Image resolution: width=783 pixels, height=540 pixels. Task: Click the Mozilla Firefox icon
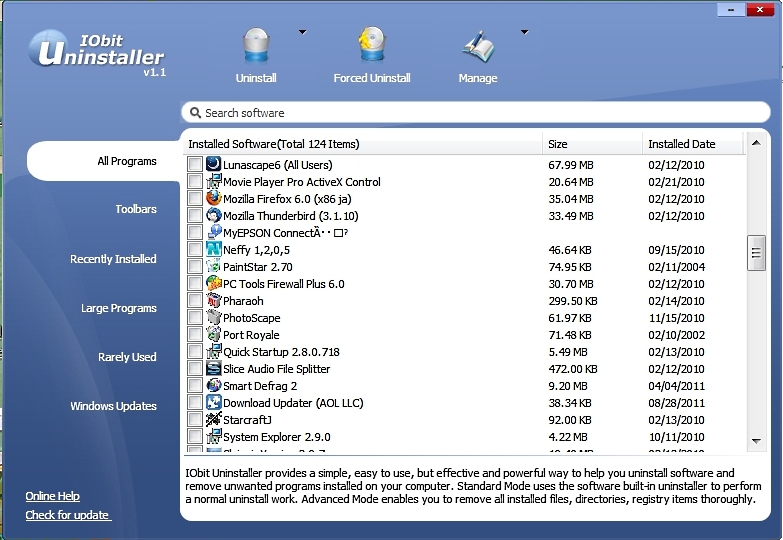pyautogui.click(x=214, y=198)
